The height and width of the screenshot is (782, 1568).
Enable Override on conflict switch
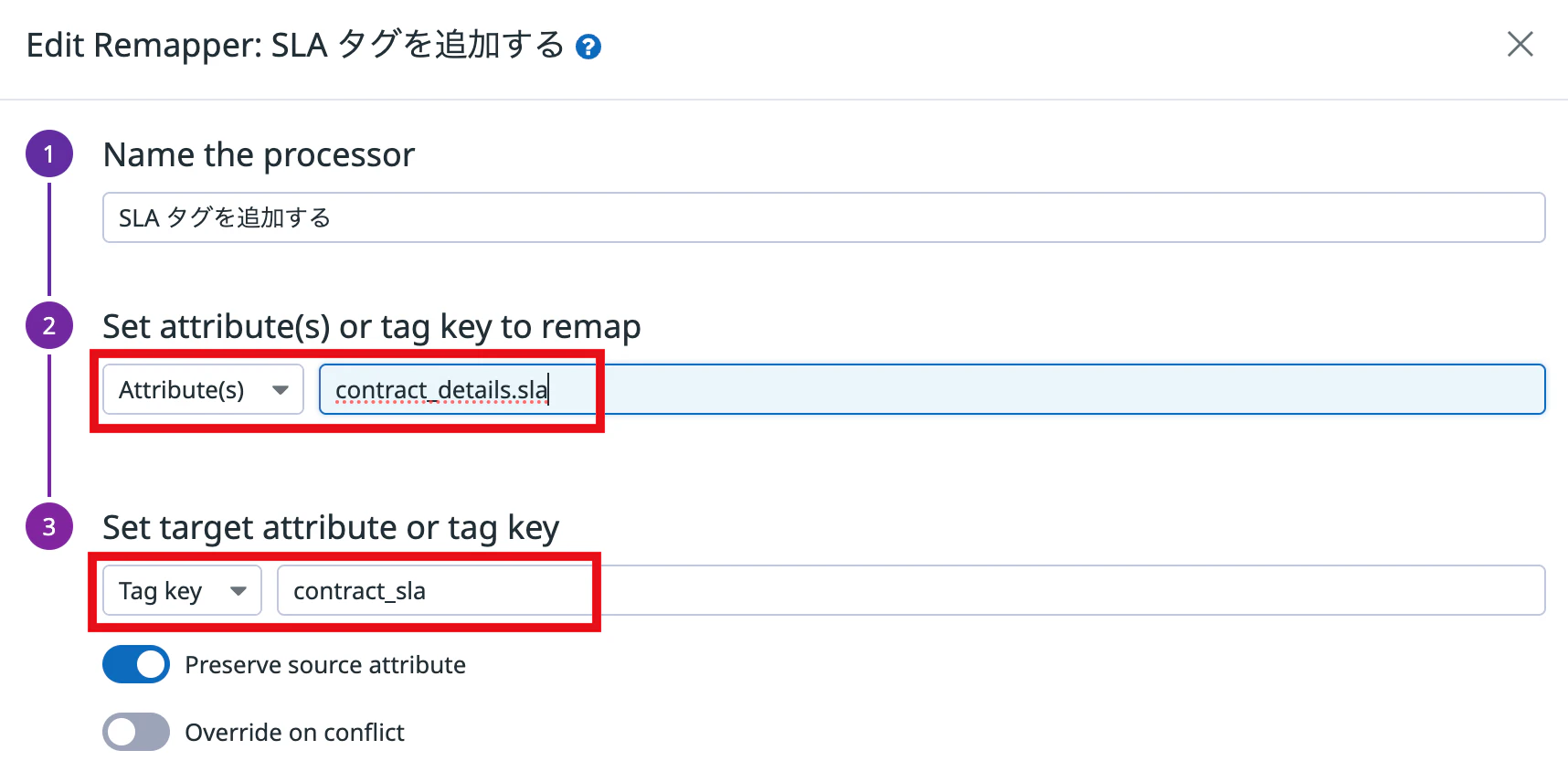click(136, 732)
